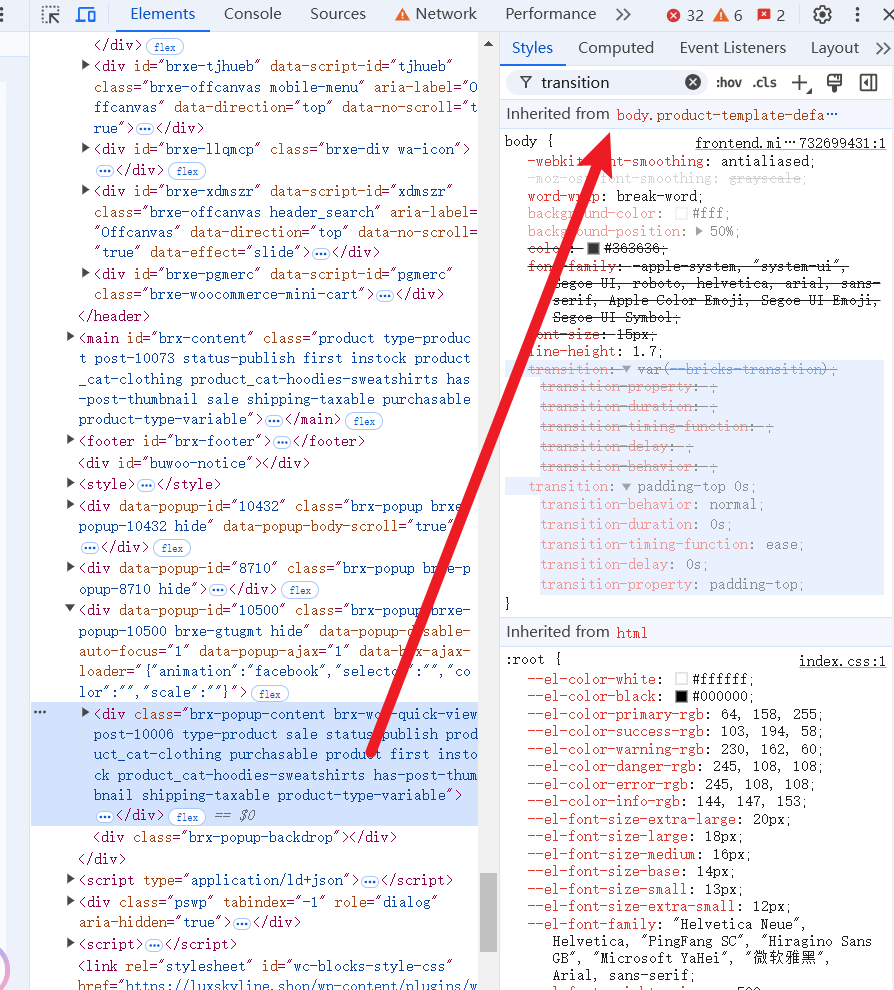Click the ellipsis inside the footer element
The image size is (894, 990).
pyautogui.click(x=282, y=442)
